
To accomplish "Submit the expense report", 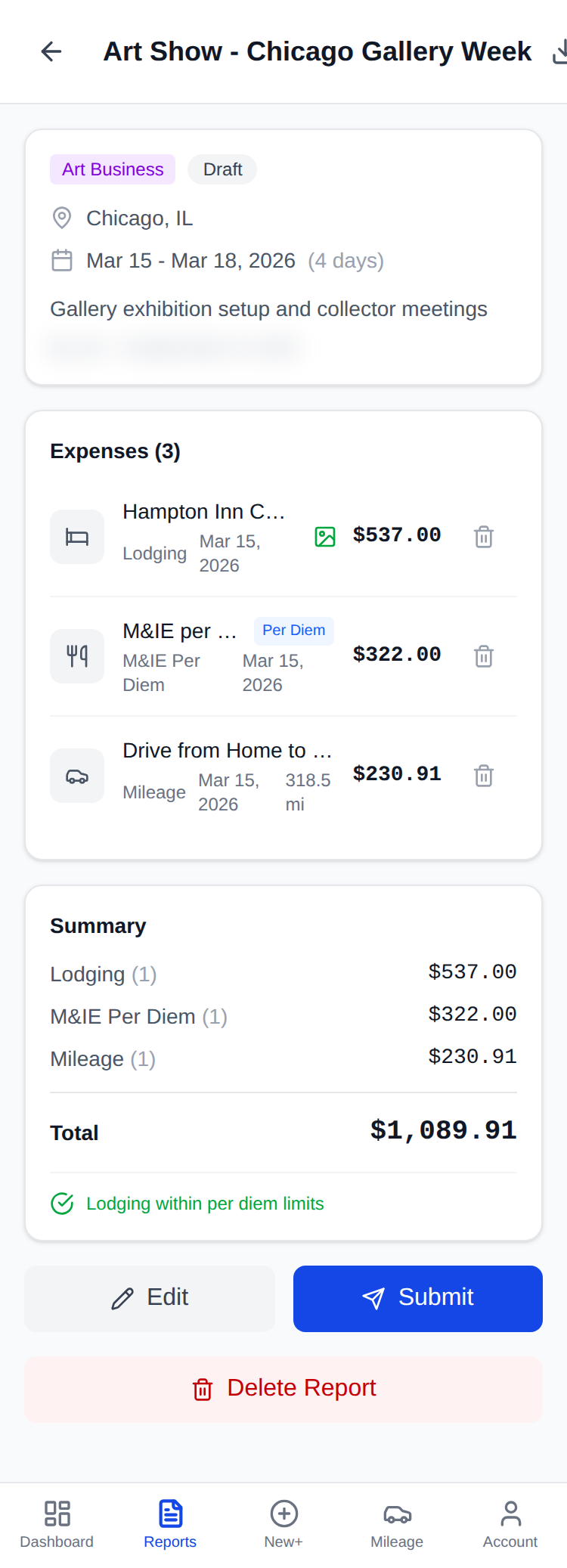I will 417,1297.
